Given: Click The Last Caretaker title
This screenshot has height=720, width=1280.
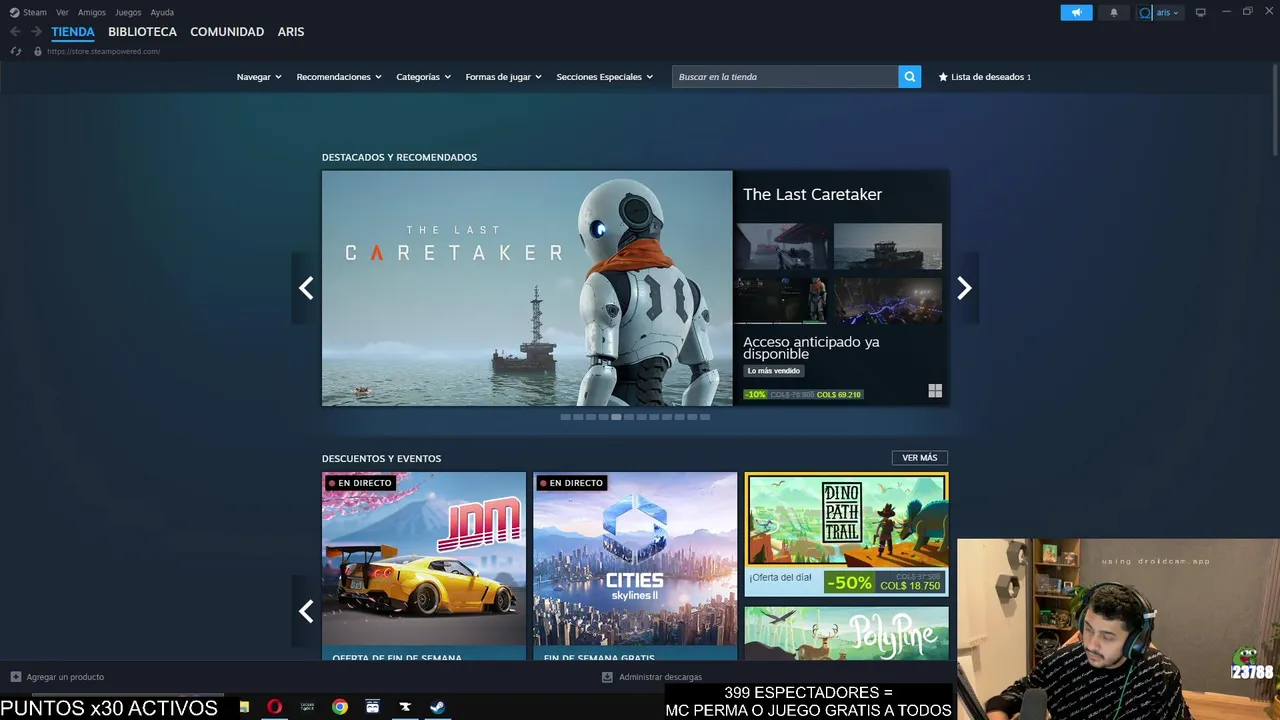Looking at the screenshot, I should 812,195.
